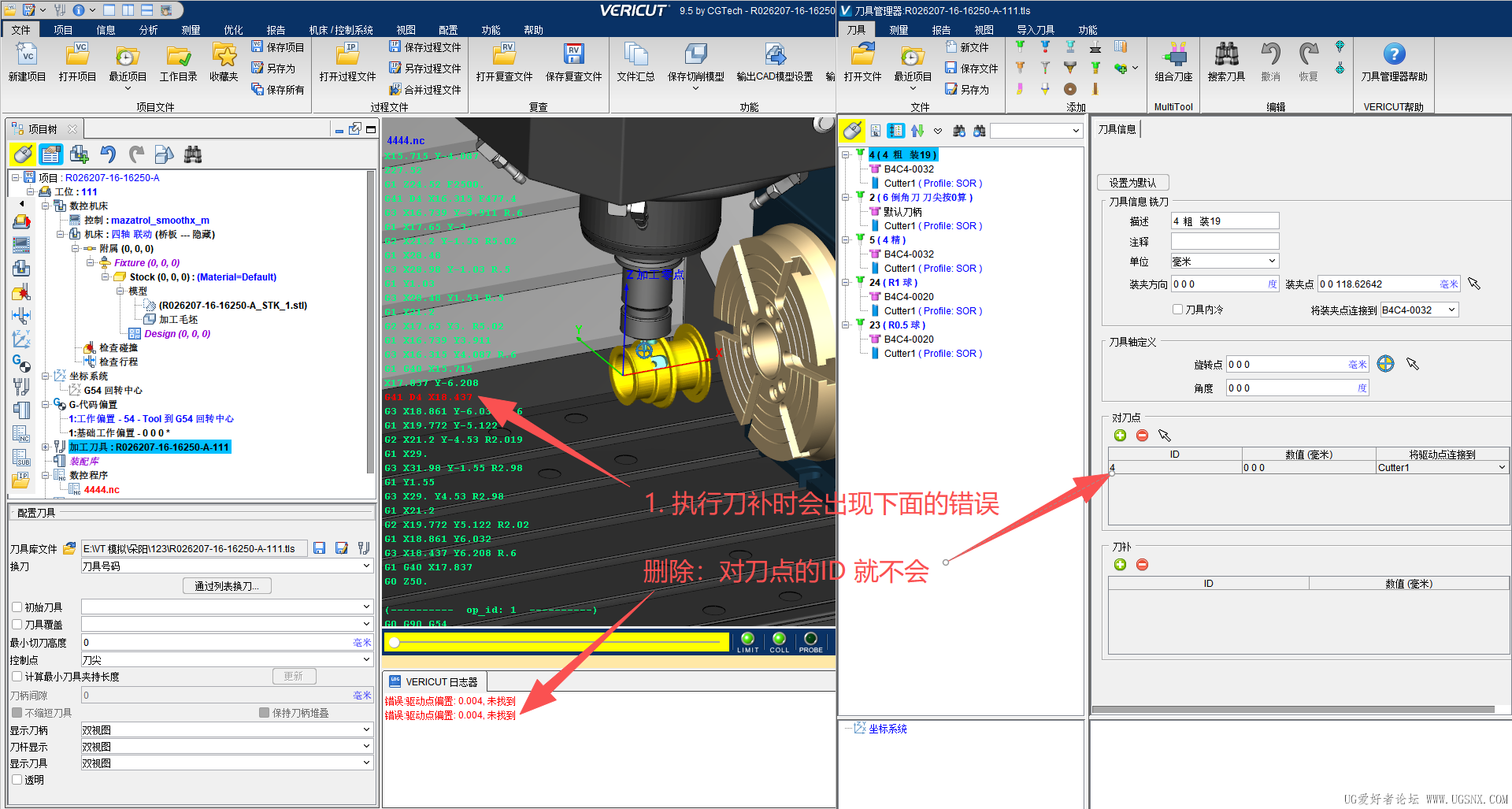Open the 将装夹点连接到 dropdown
This screenshot has width=1512, height=809.
click(x=1419, y=310)
